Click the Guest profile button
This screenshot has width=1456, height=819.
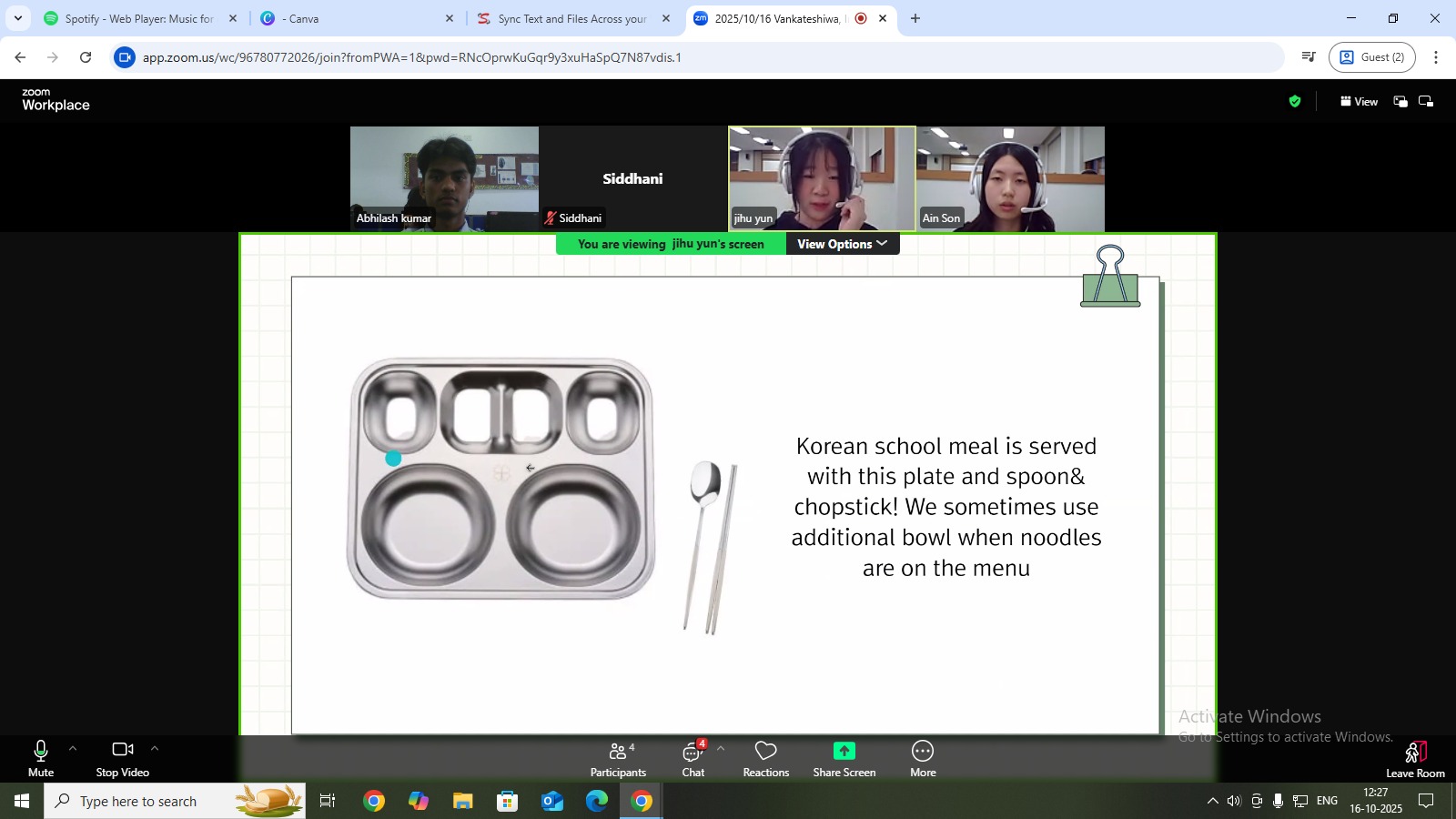[1371, 57]
